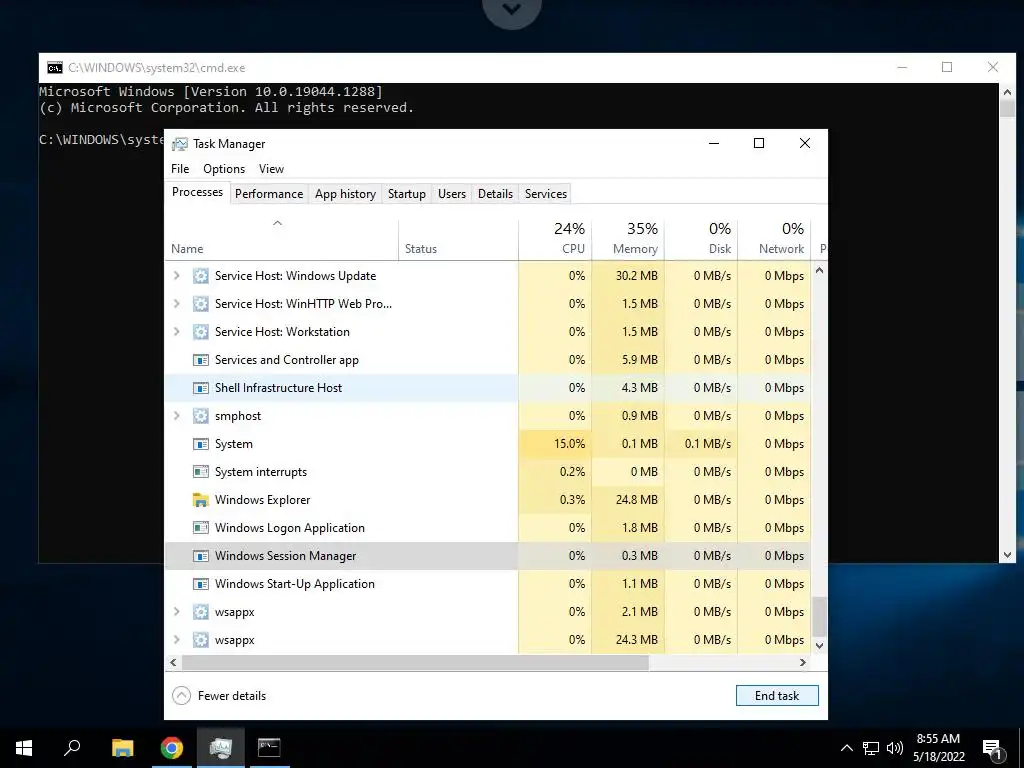Click horizontal scrollbar right arrow
The height and width of the screenshot is (768, 1024).
pyautogui.click(x=803, y=662)
